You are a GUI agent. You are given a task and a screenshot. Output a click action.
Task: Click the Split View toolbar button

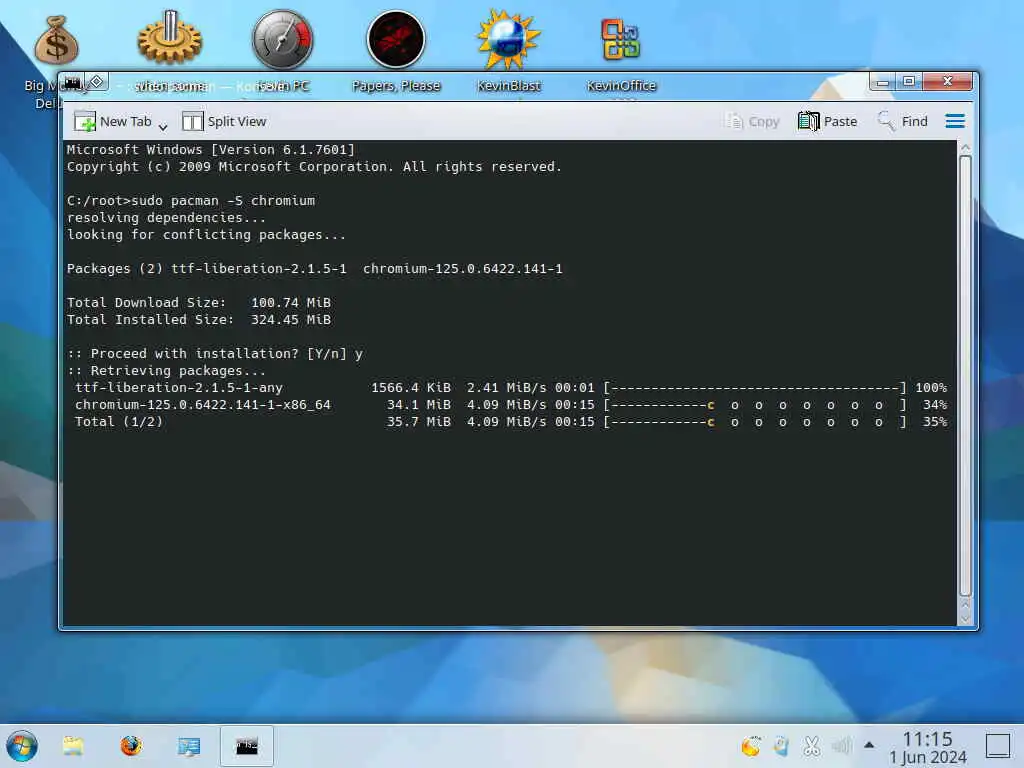click(224, 121)
